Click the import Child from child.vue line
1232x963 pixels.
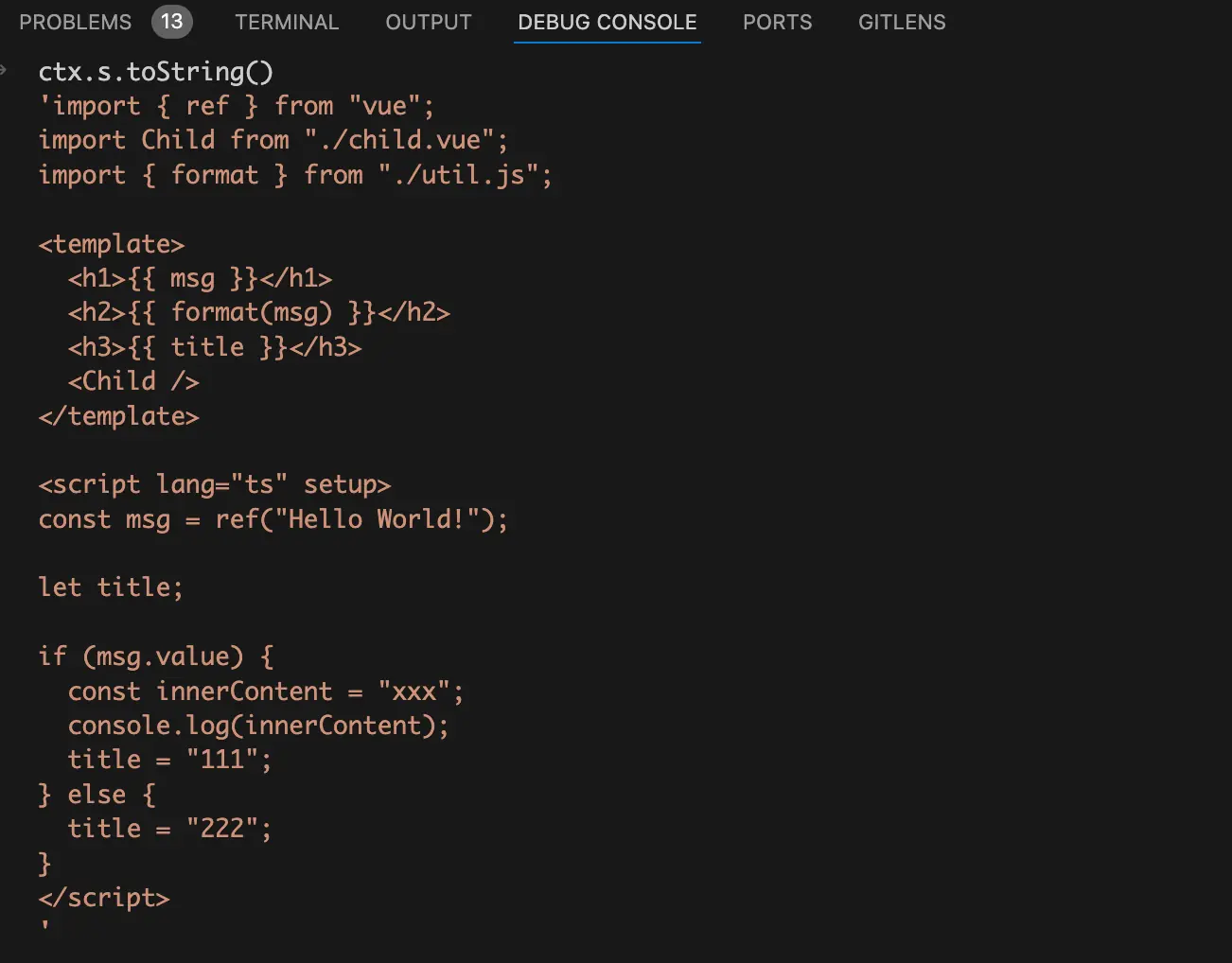pos(273,140)
